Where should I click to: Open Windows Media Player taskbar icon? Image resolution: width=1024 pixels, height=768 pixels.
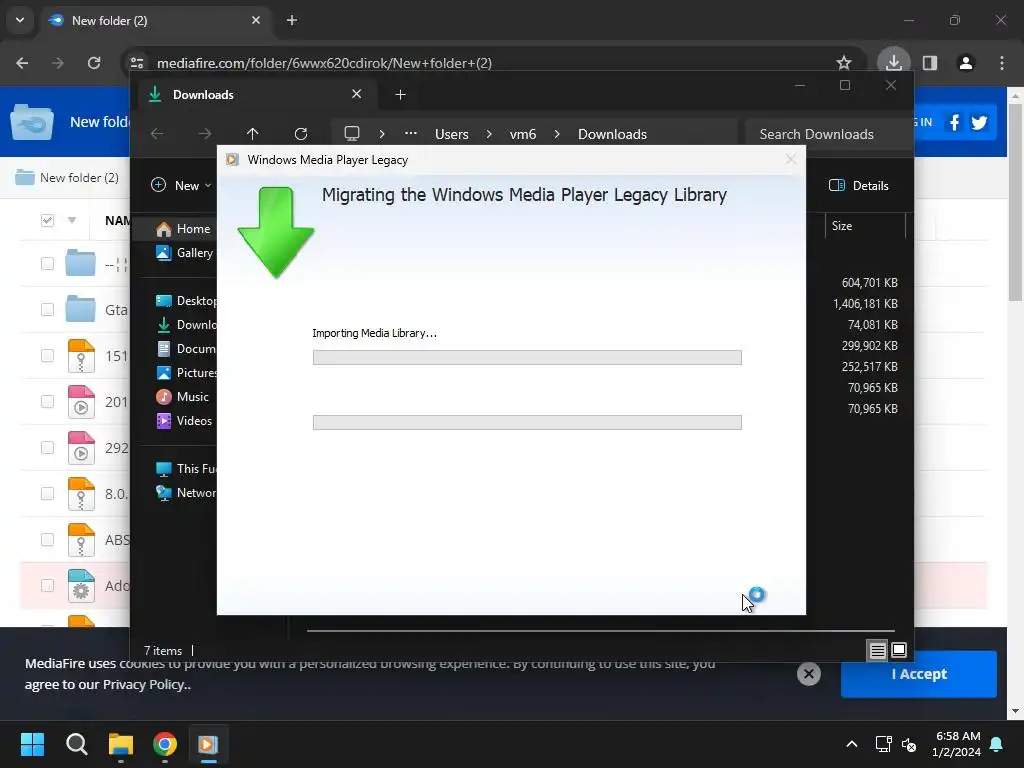(208, 744)
